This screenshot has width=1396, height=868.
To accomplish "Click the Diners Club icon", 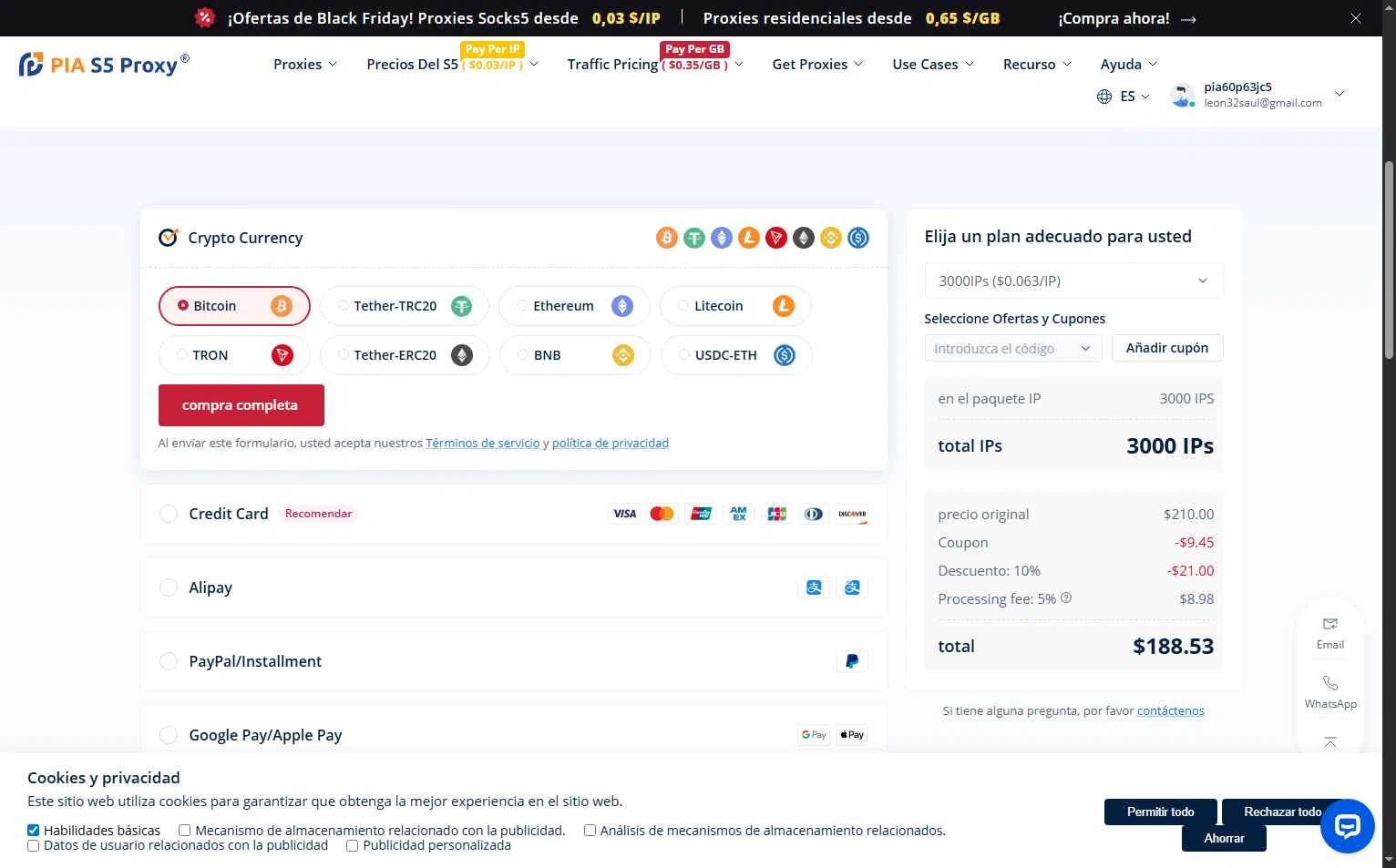I will [814, 514].
